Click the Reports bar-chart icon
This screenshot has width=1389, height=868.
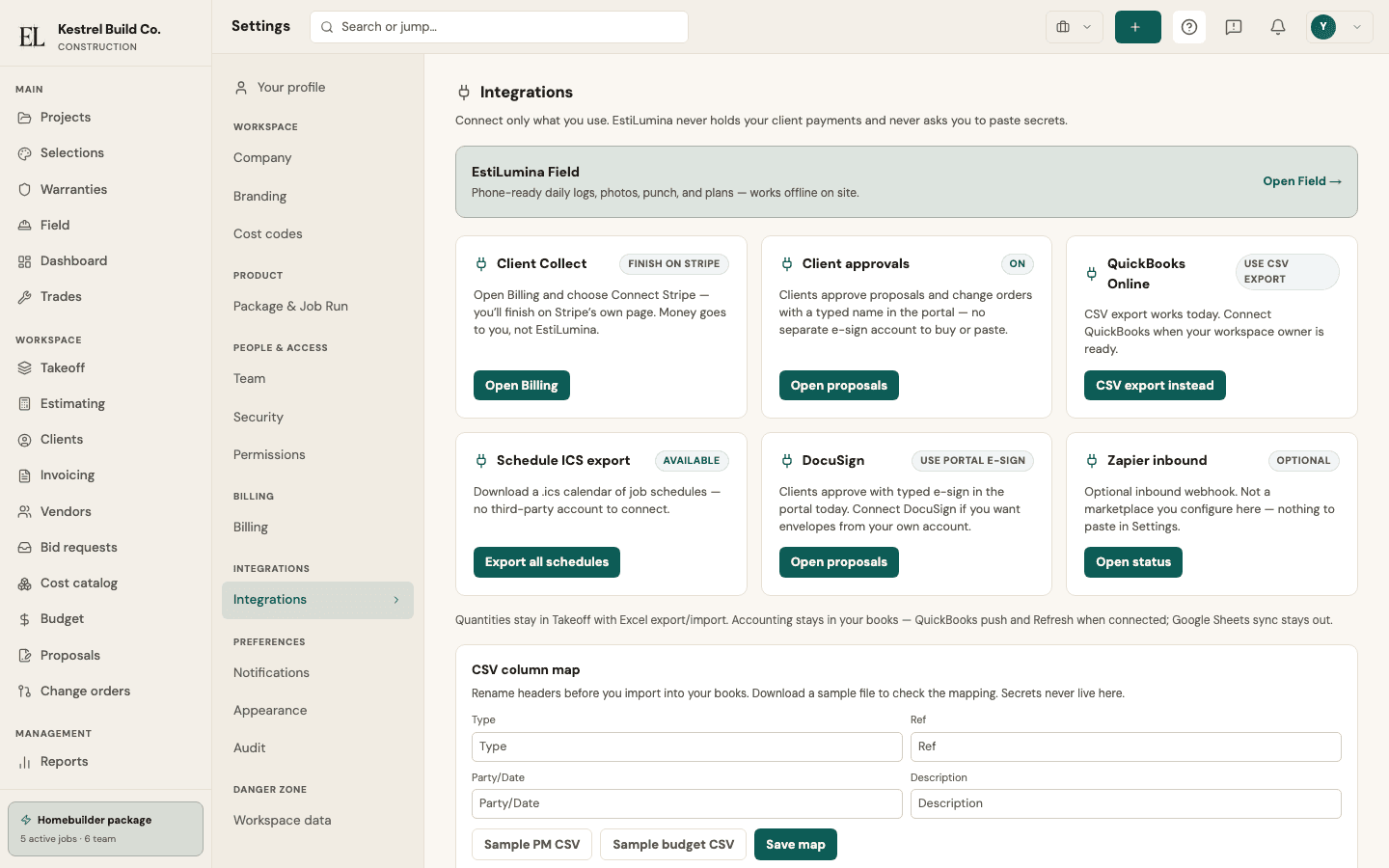pyautogui.click(x=25, y=762)
